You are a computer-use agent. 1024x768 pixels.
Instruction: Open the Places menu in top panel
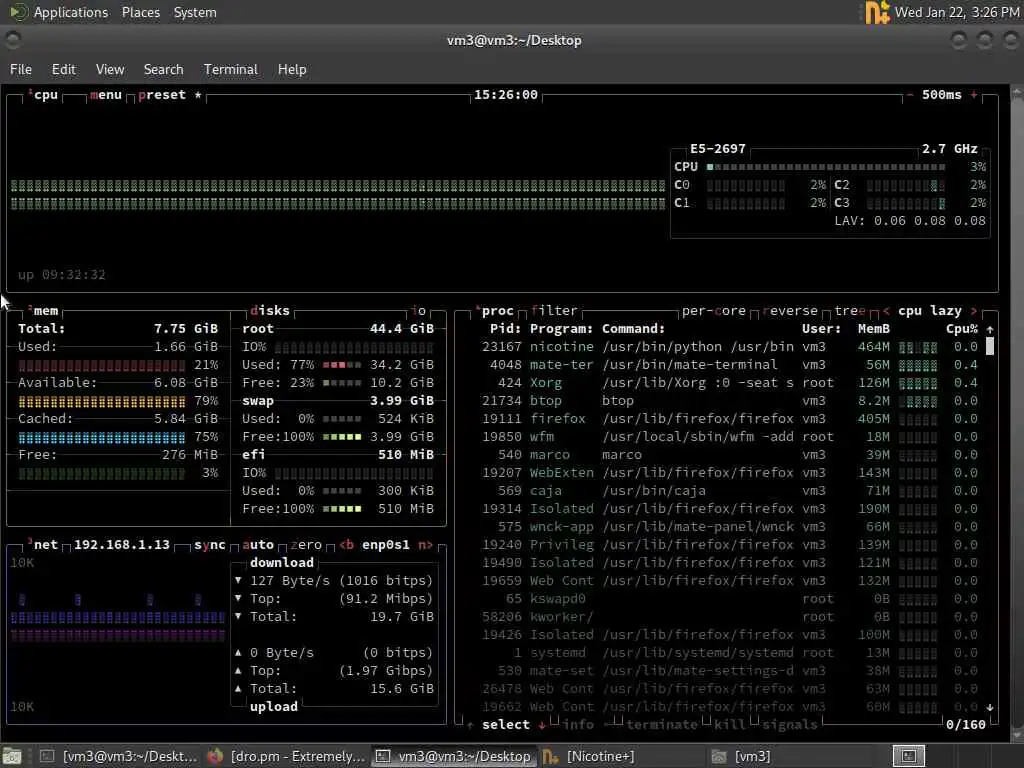tap(140, 12)
